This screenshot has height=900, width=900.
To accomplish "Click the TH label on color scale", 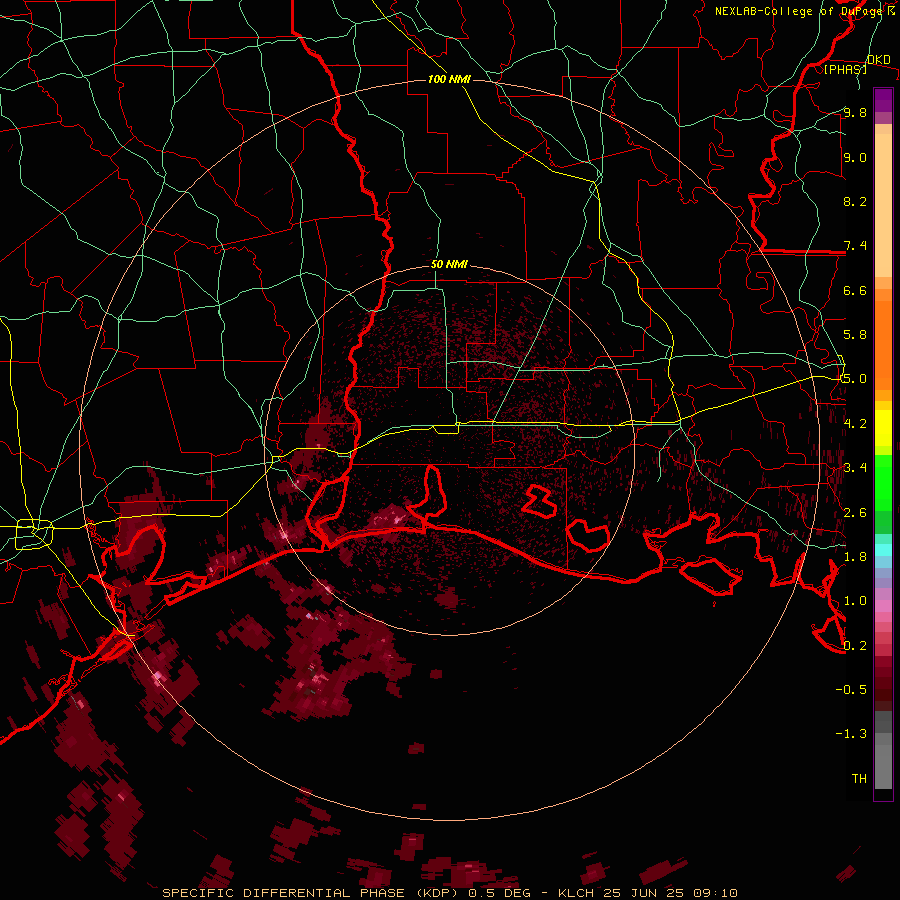I will click(859, 779).
